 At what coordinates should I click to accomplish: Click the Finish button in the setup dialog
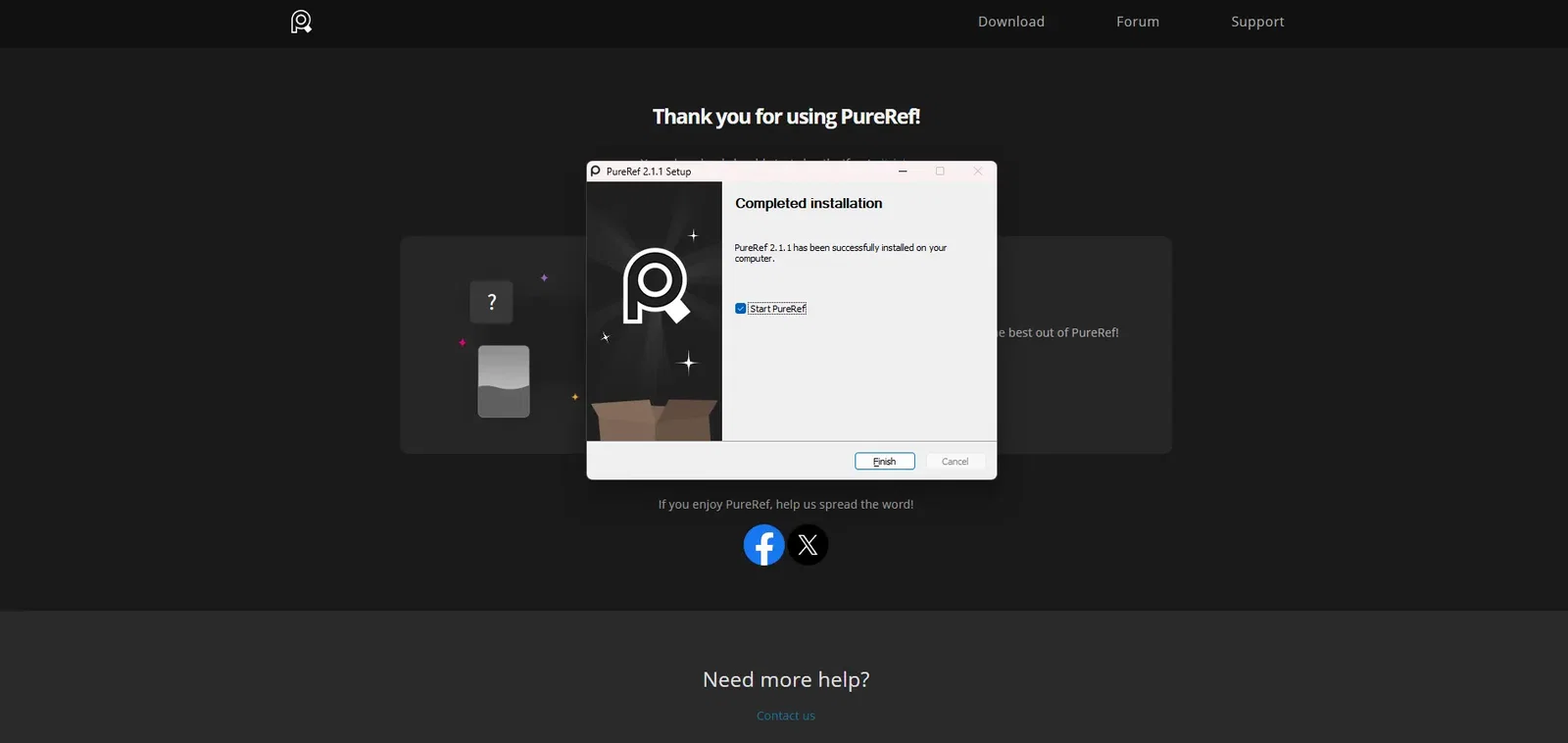click(x=885, y=462)
